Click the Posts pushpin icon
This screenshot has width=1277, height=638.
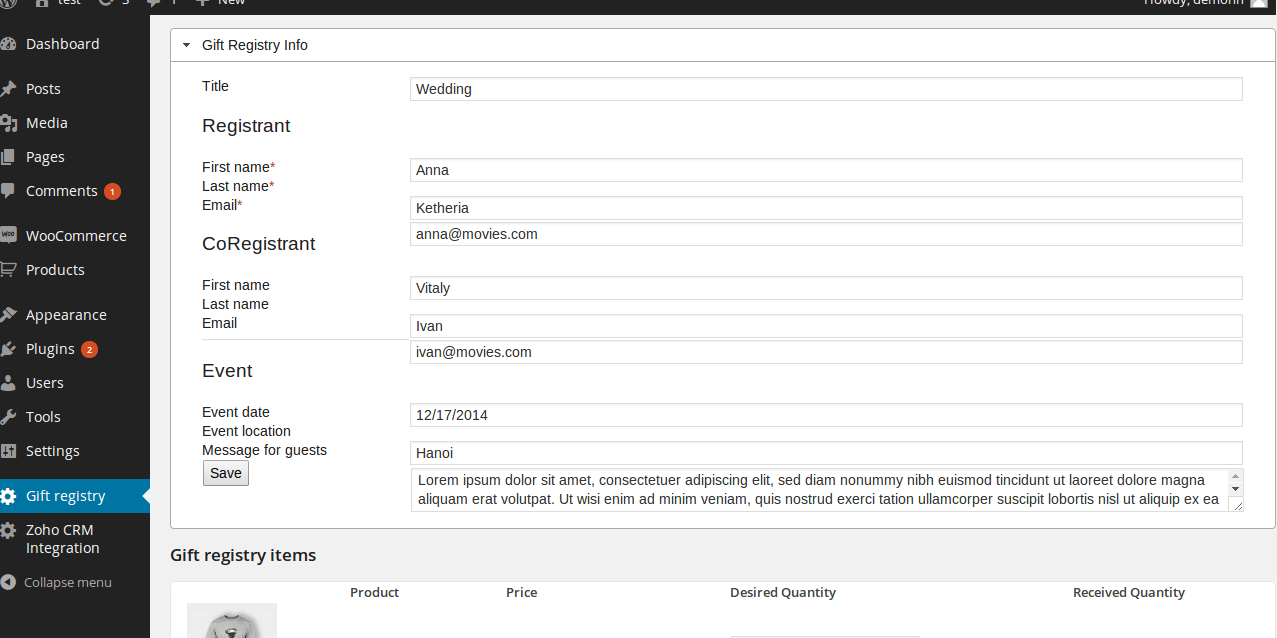pos(9,89)
